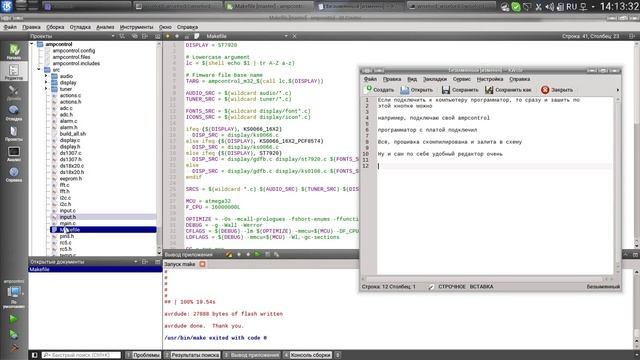Open the Отладка menu in menu bar
Image resolution: width=640 pixels, height=360 pixels.
point(80,27)
